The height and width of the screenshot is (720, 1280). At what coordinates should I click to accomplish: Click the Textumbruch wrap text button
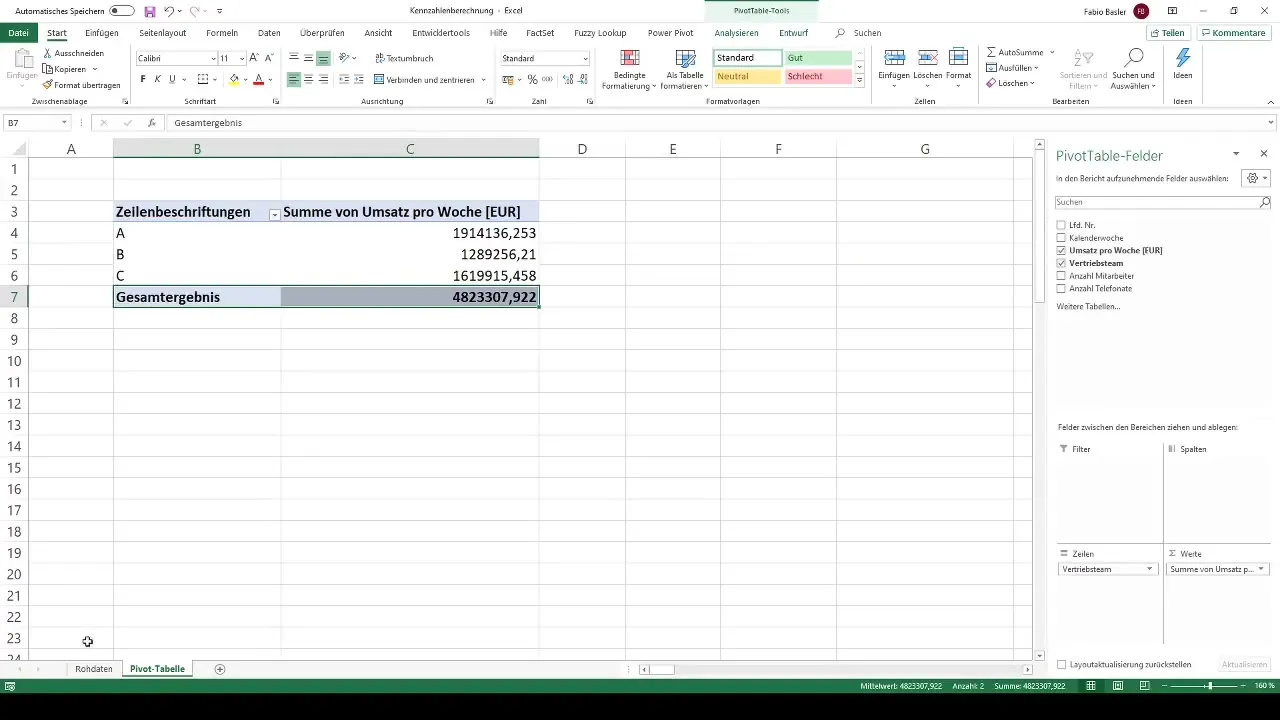click(404, 58)
